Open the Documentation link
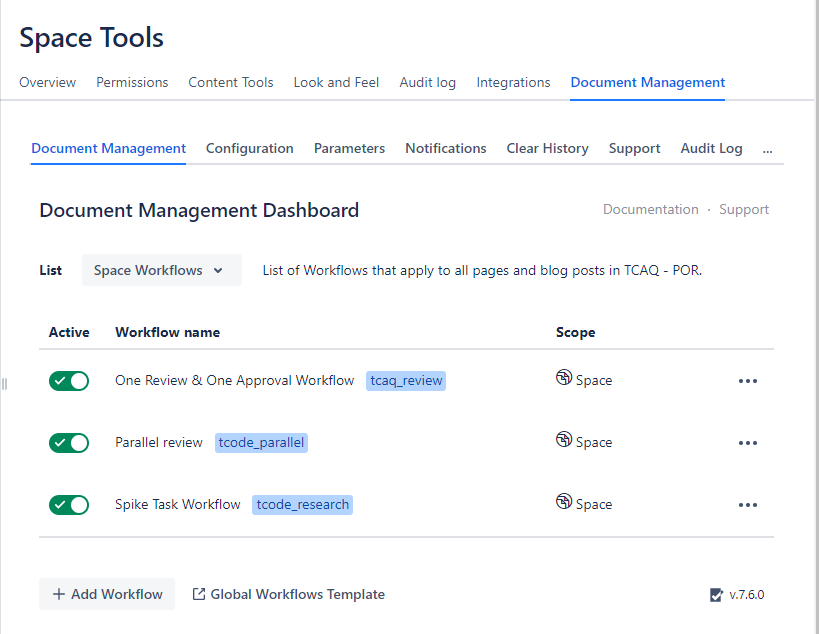 click(x=650, y=209)
